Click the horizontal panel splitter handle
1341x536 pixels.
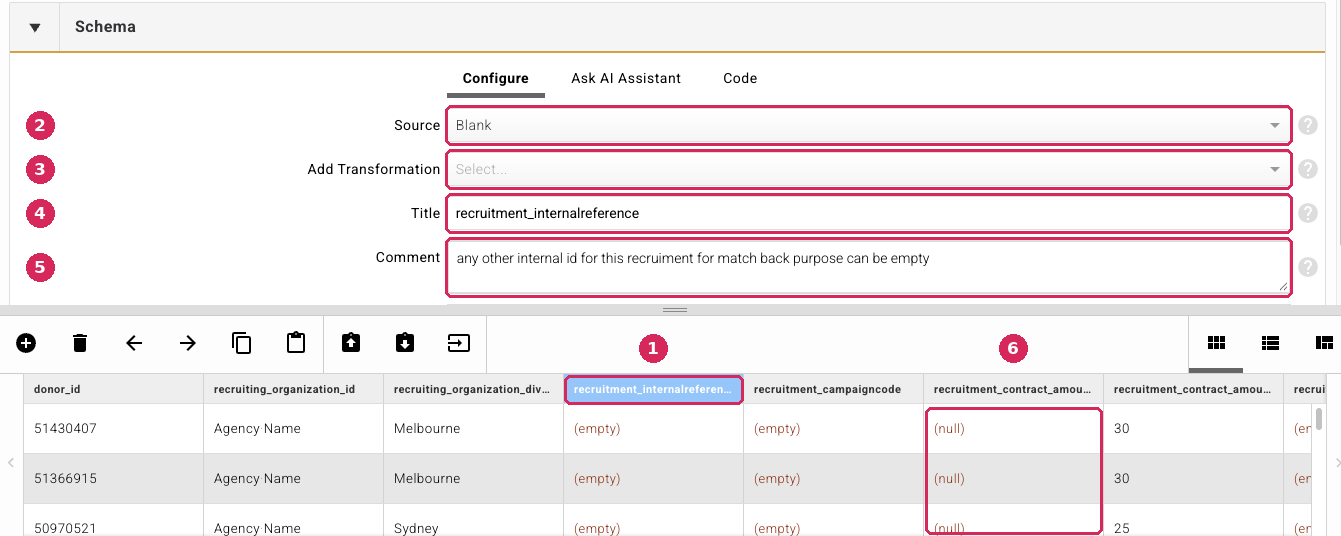pos(675,310)
